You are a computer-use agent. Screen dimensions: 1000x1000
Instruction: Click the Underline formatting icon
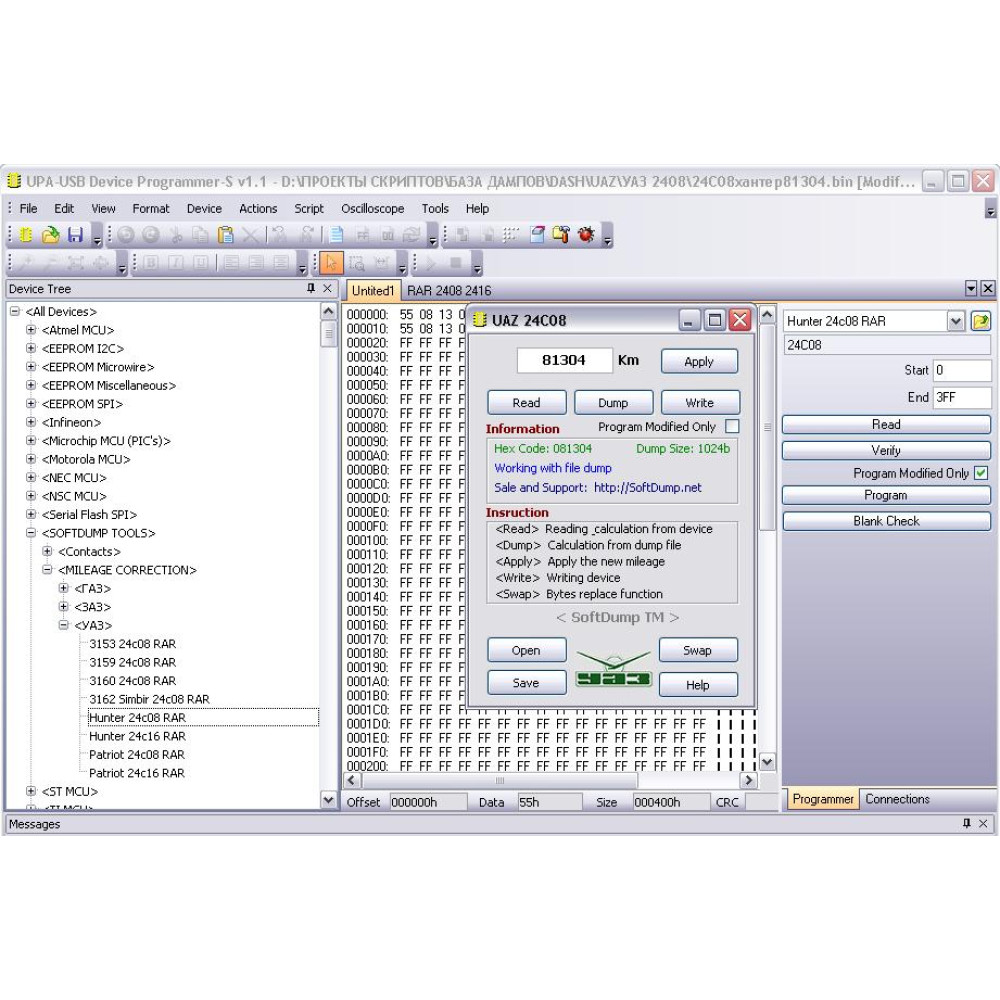(x=200, y=263)
